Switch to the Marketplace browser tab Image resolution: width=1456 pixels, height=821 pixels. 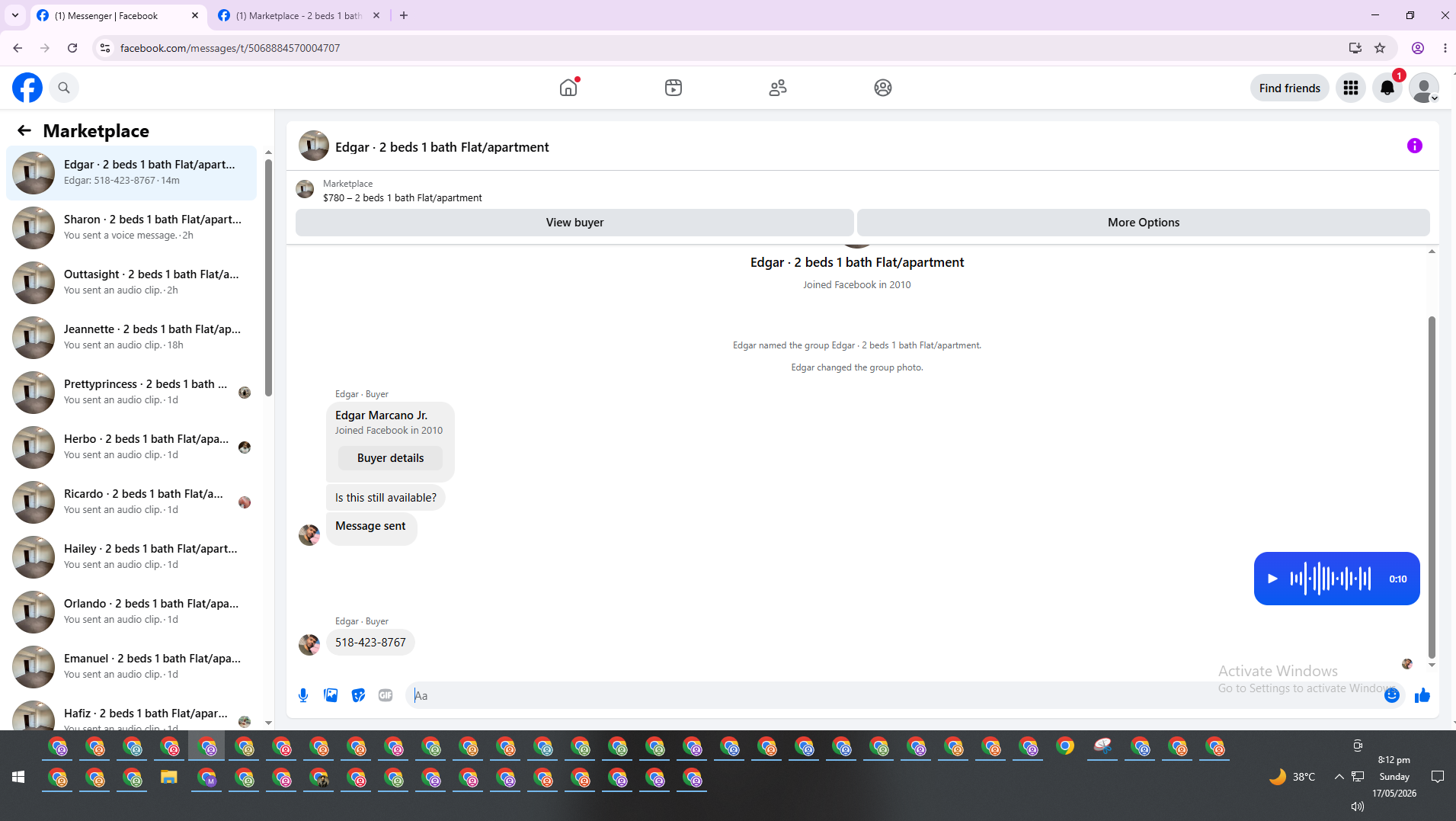pyautogui.click(x=299, y=15)
